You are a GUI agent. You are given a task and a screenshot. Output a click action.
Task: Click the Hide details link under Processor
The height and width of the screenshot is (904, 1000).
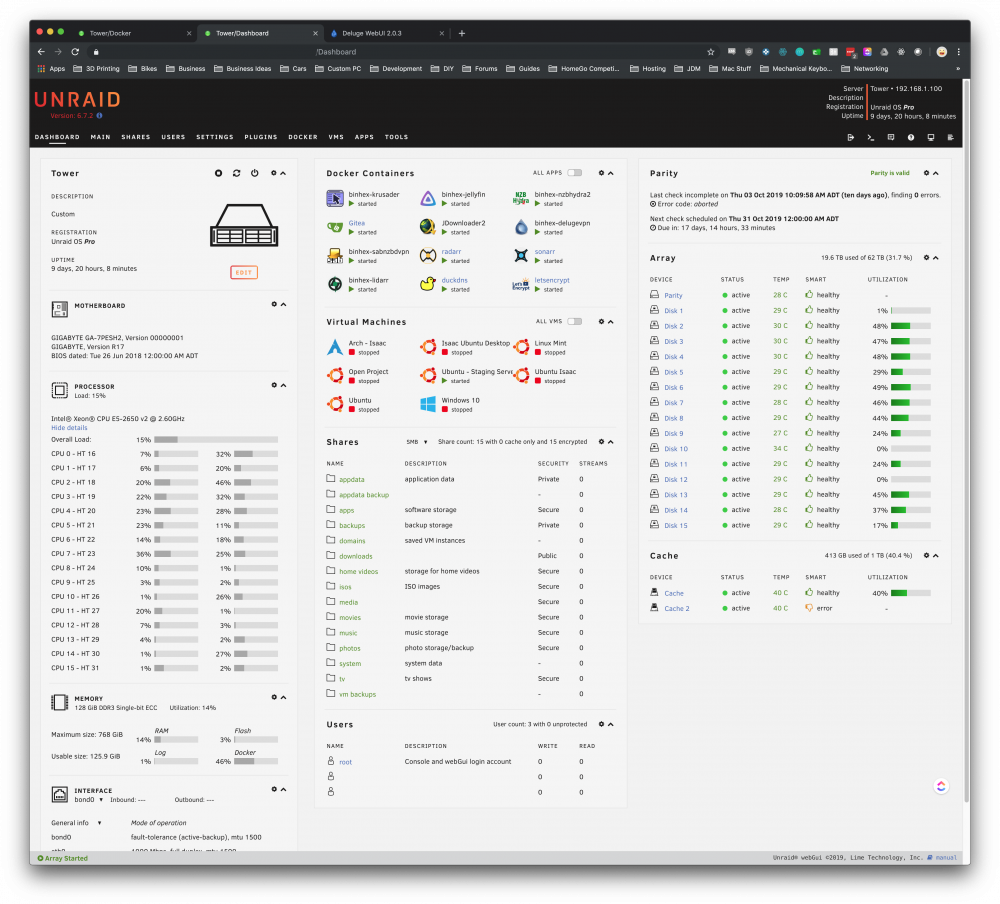pos(70,427)
